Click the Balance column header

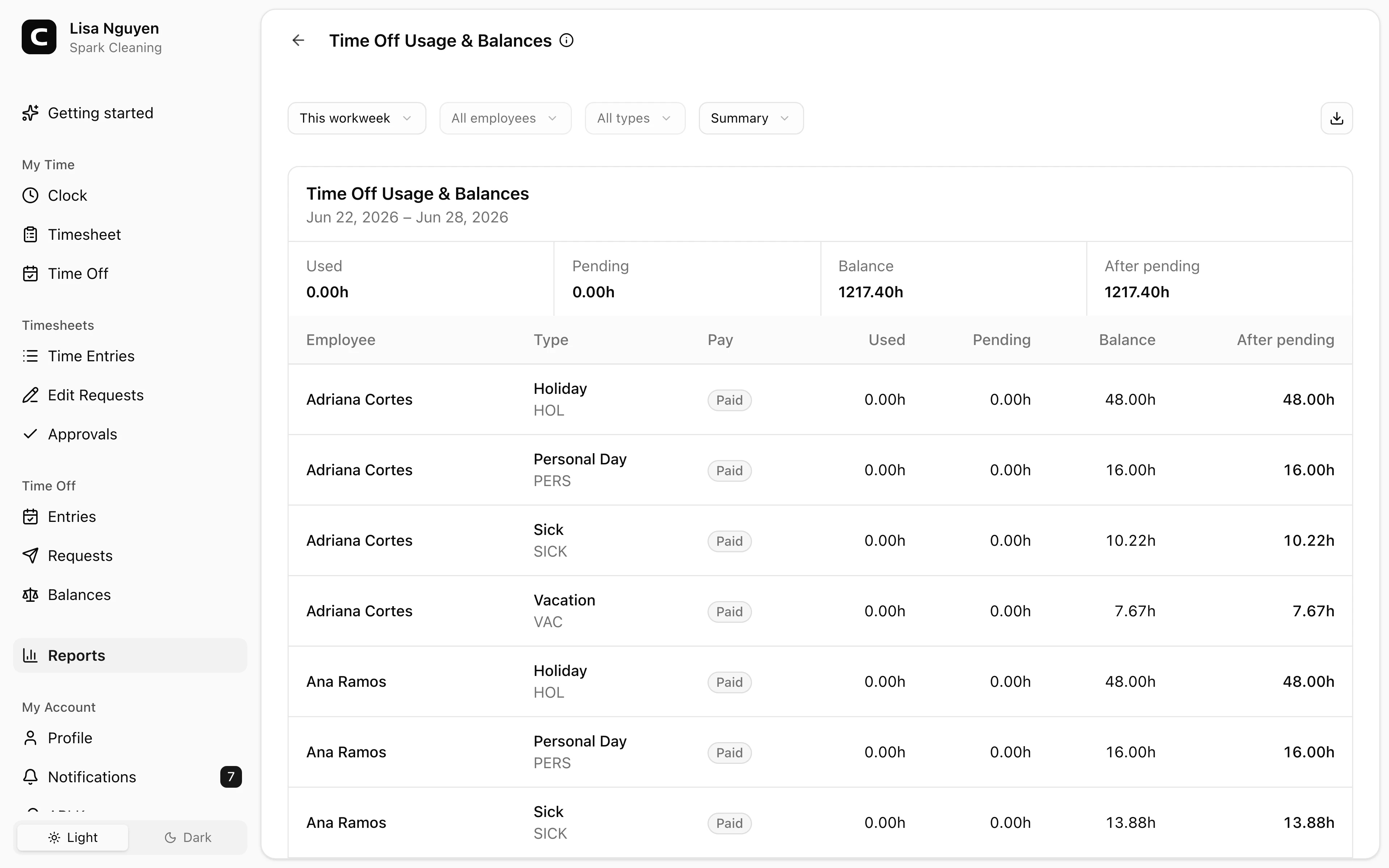point(1127,340)
